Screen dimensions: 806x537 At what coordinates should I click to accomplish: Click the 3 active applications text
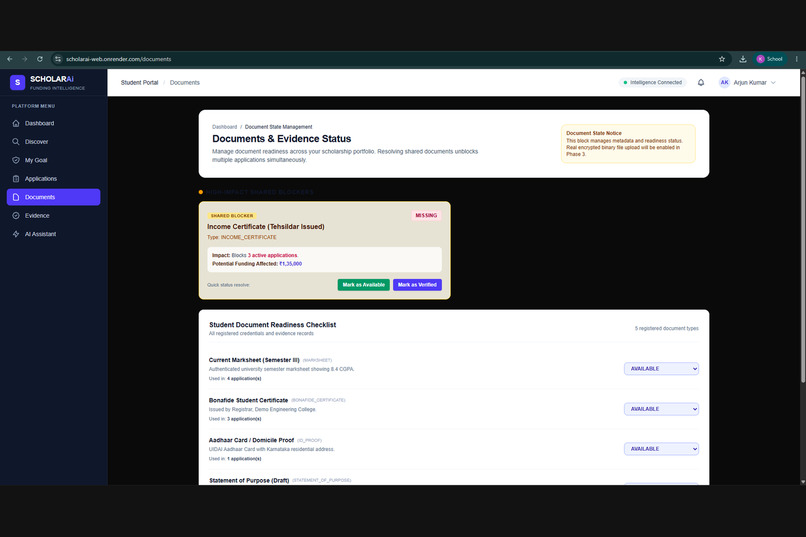point(272,255)
